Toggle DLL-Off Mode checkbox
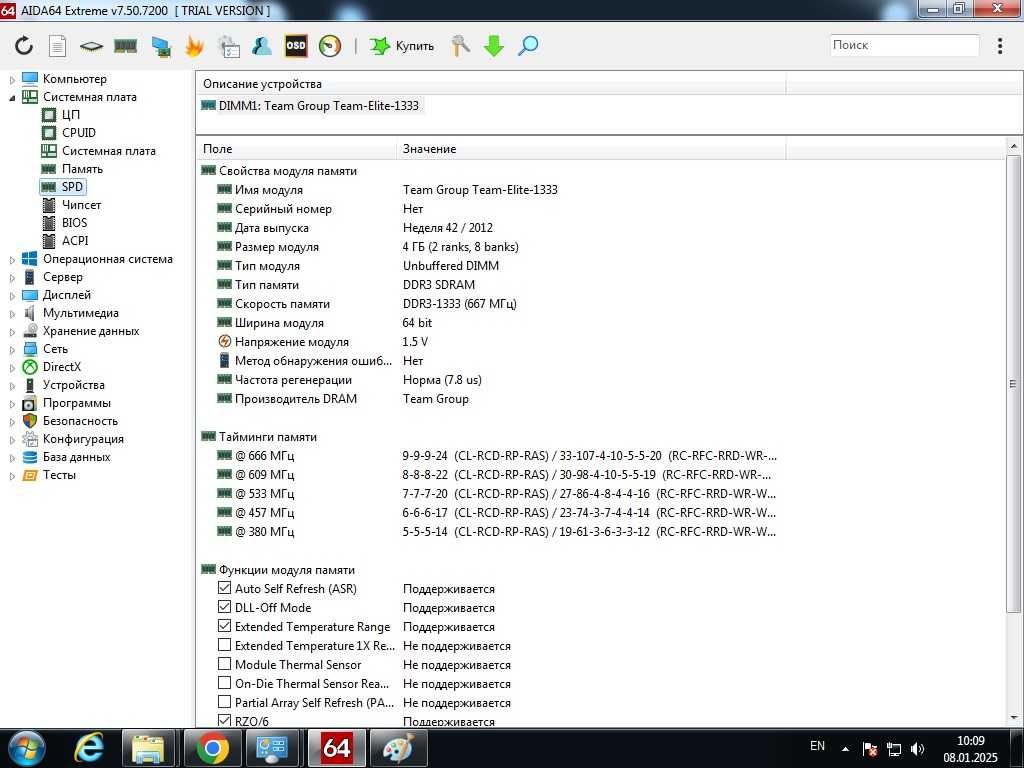This screenshot has height=768, width=1024. pyautogui.click(x=224, y=607)
